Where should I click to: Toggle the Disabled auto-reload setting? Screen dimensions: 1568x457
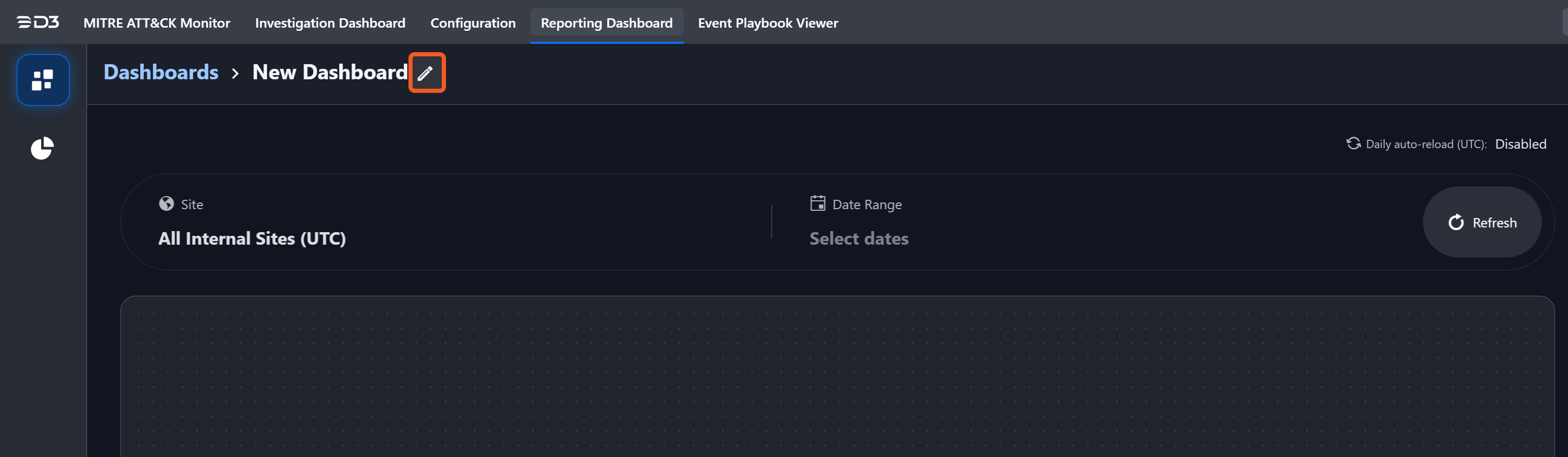[1520, 144]
